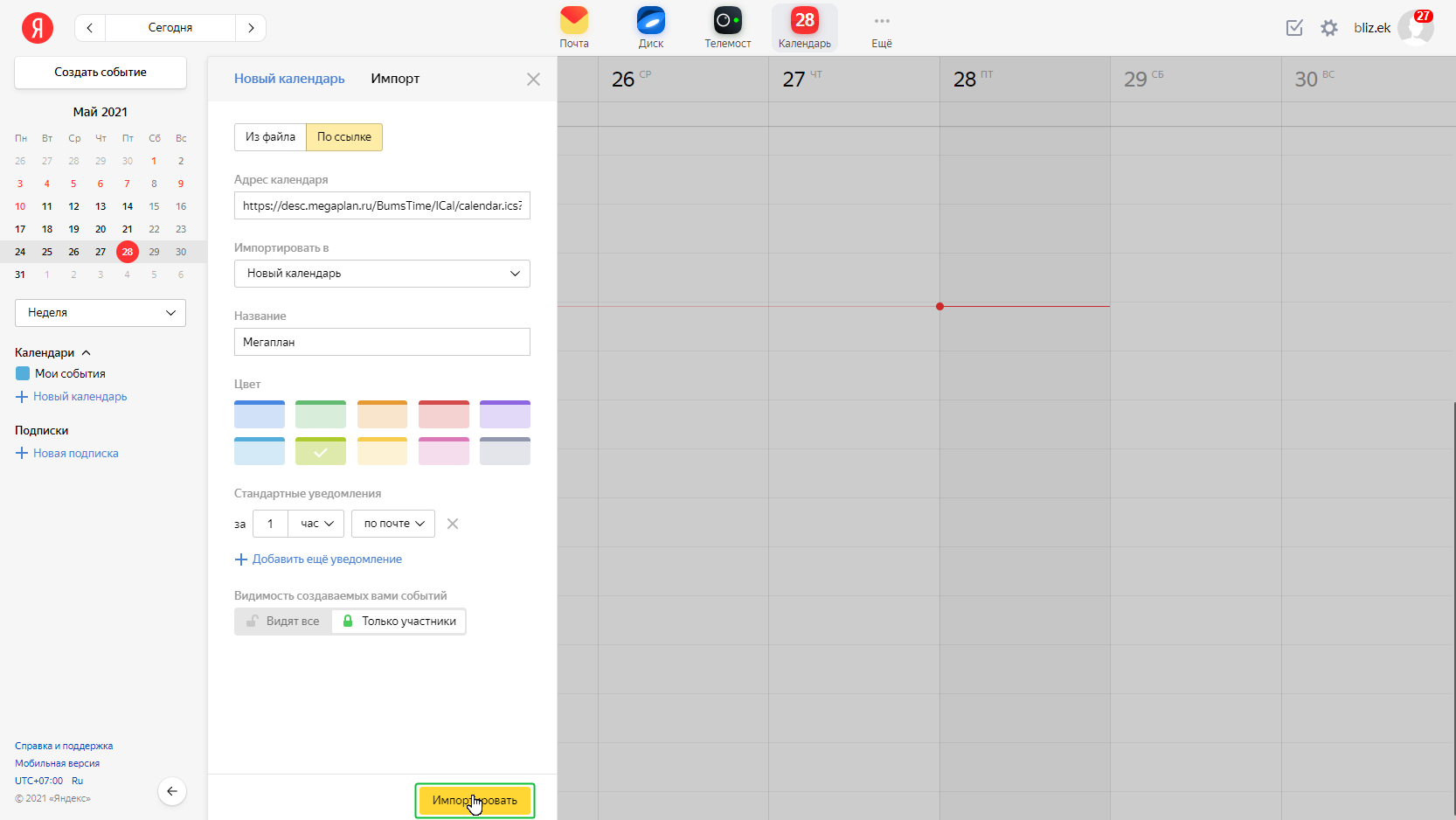Change the UTC+07:00 timezone link
1456x820 pixels.
point(38,782)
